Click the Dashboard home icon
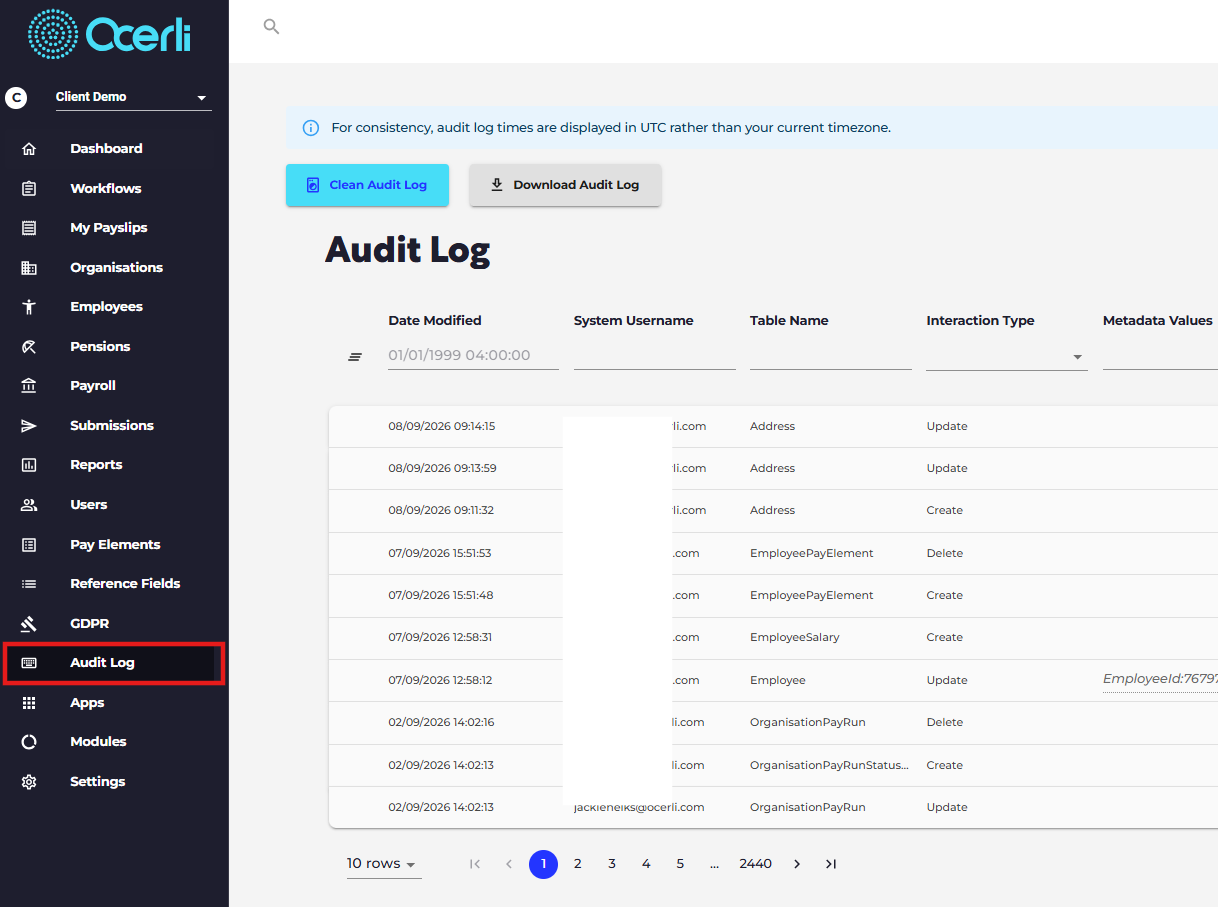 (29, 149)
